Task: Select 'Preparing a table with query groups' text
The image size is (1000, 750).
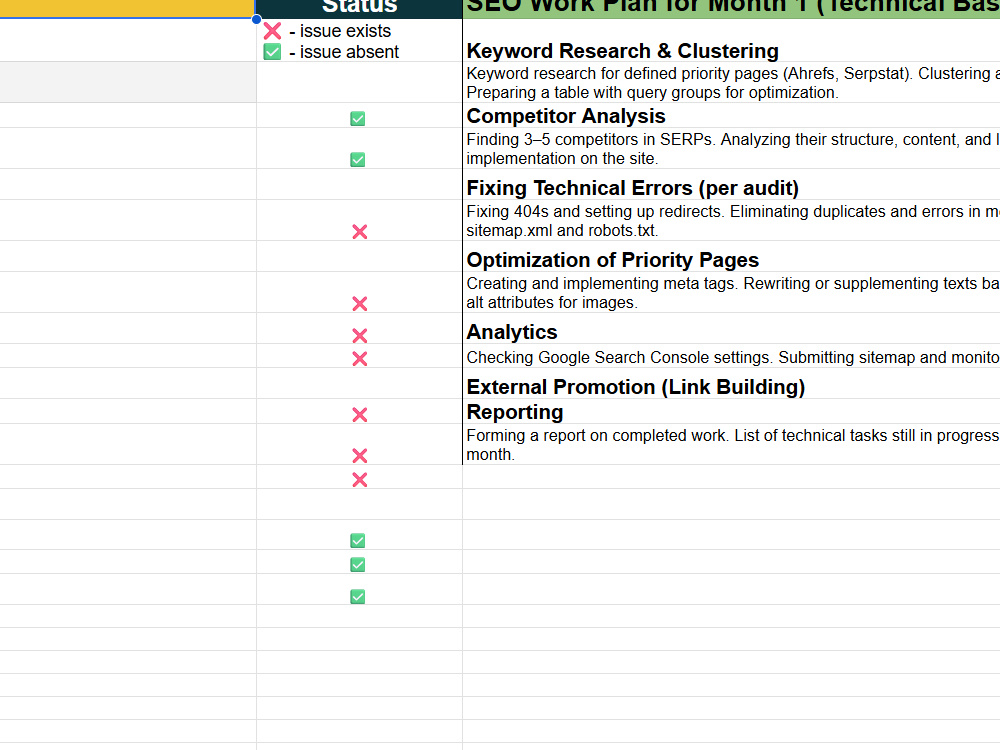Action: (x=652, y=92)
